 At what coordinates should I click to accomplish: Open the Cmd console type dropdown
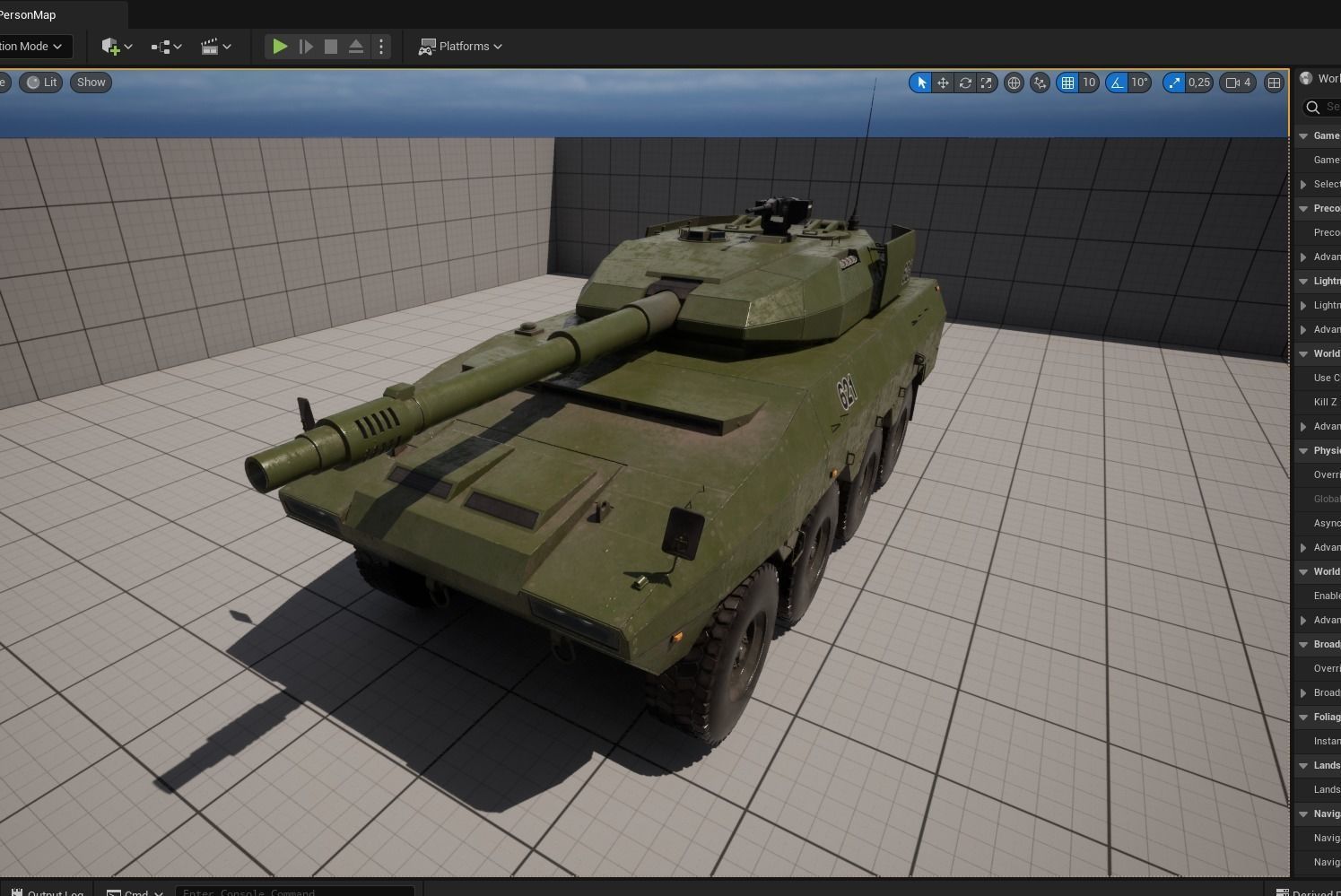click(135, 891)
